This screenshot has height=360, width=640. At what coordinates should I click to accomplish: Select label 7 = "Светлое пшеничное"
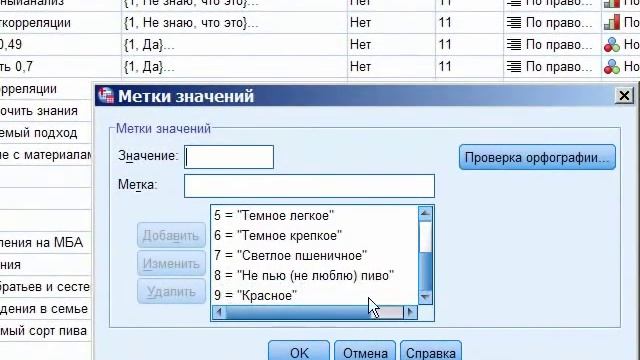click(x=291, y=256)
